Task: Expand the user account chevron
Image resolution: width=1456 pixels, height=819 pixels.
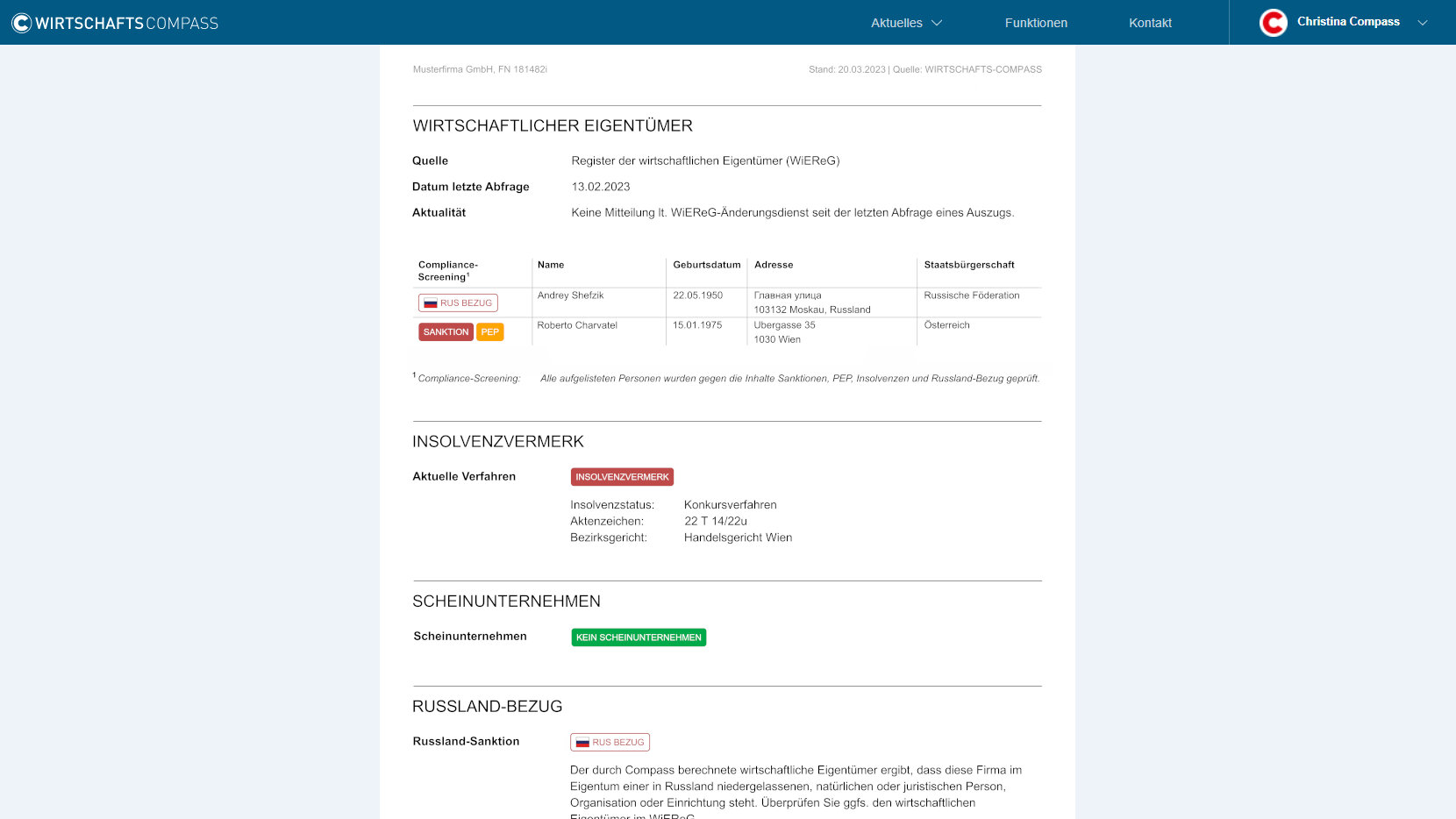Action: tap(1423, 23)
